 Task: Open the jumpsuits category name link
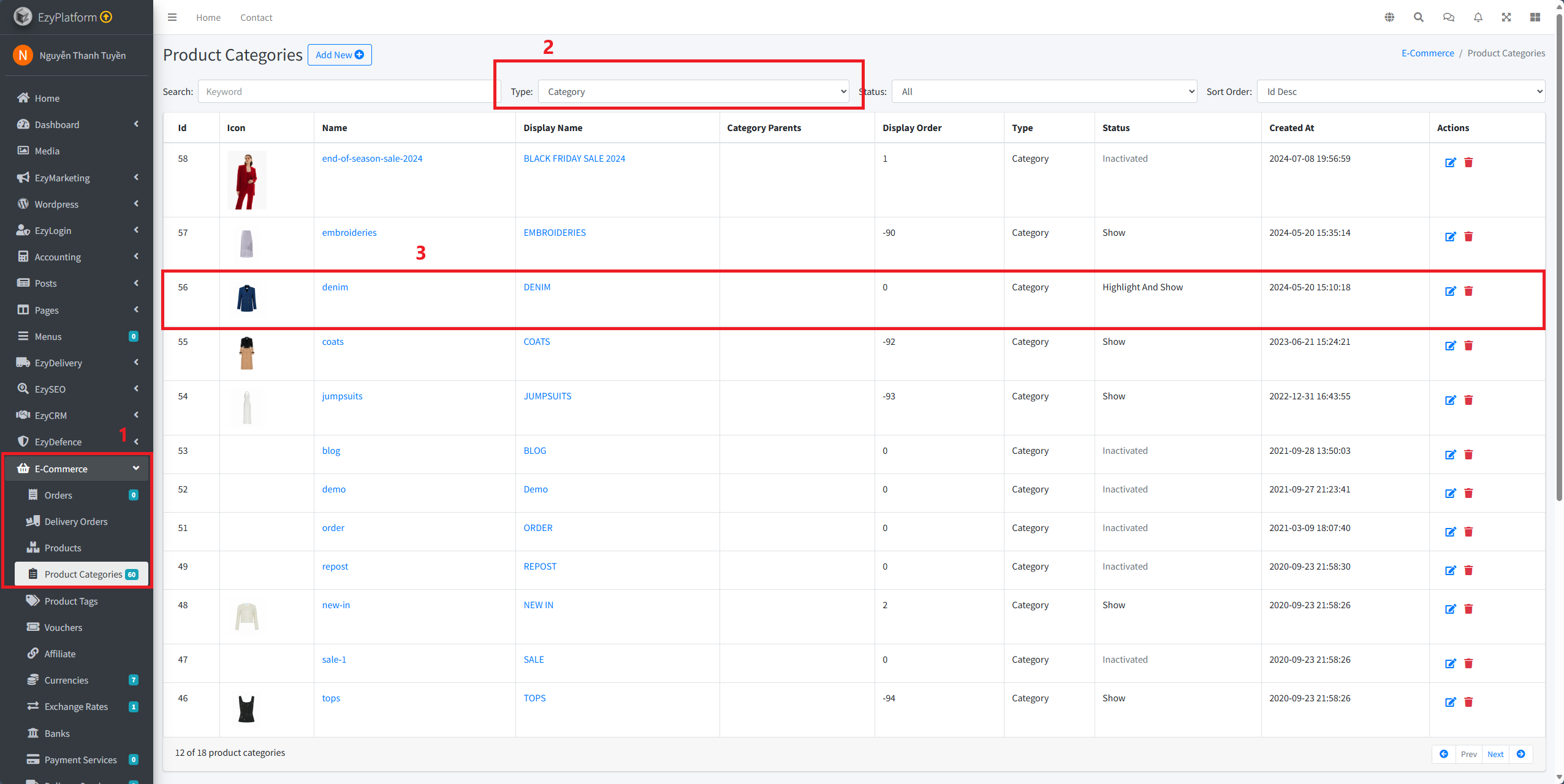[x=342, y=396]
